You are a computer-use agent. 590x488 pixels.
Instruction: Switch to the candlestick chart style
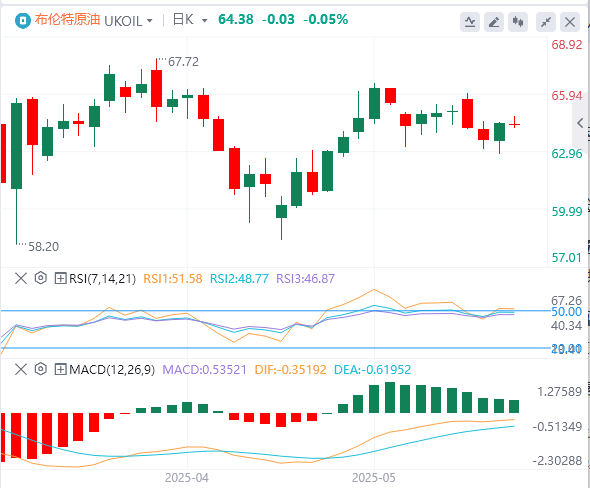[x=518, y=22]
